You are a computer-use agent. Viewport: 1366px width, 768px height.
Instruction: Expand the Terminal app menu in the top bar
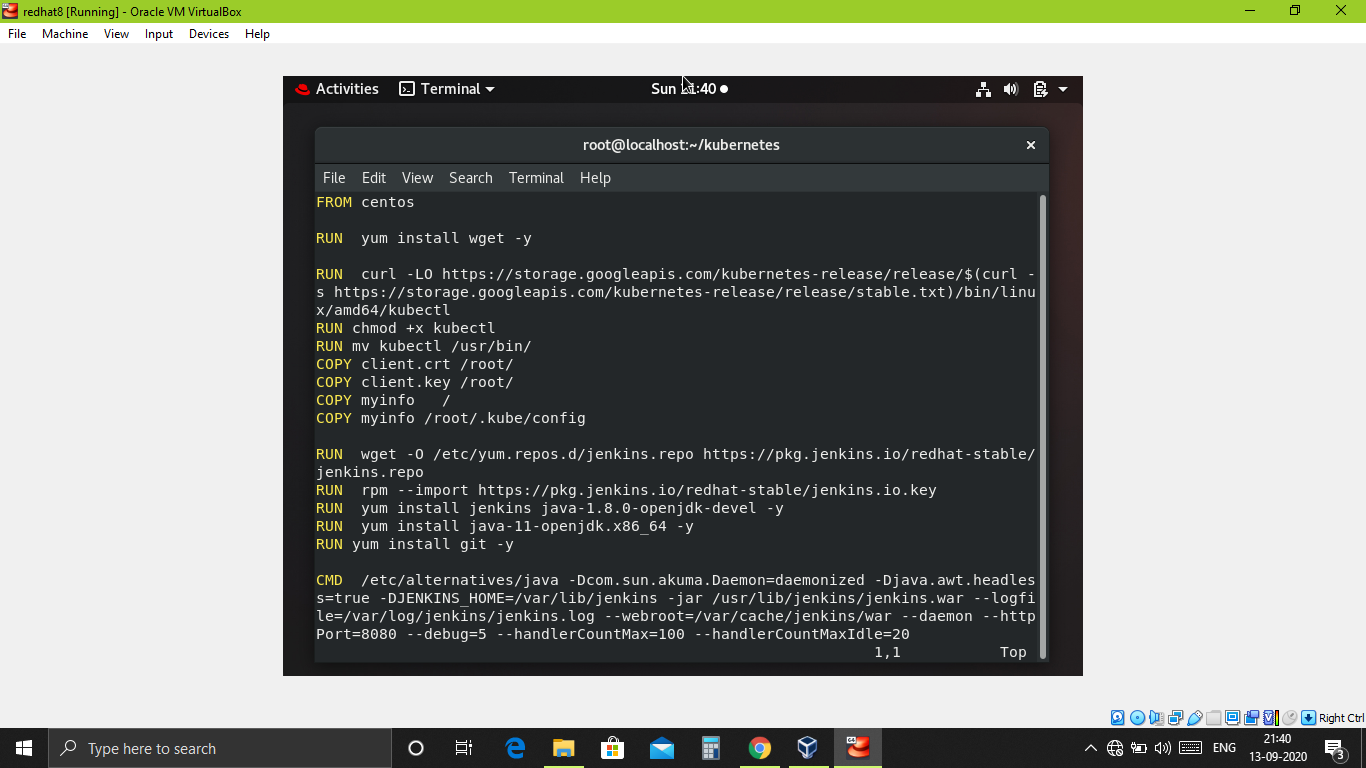click(447, 89)
